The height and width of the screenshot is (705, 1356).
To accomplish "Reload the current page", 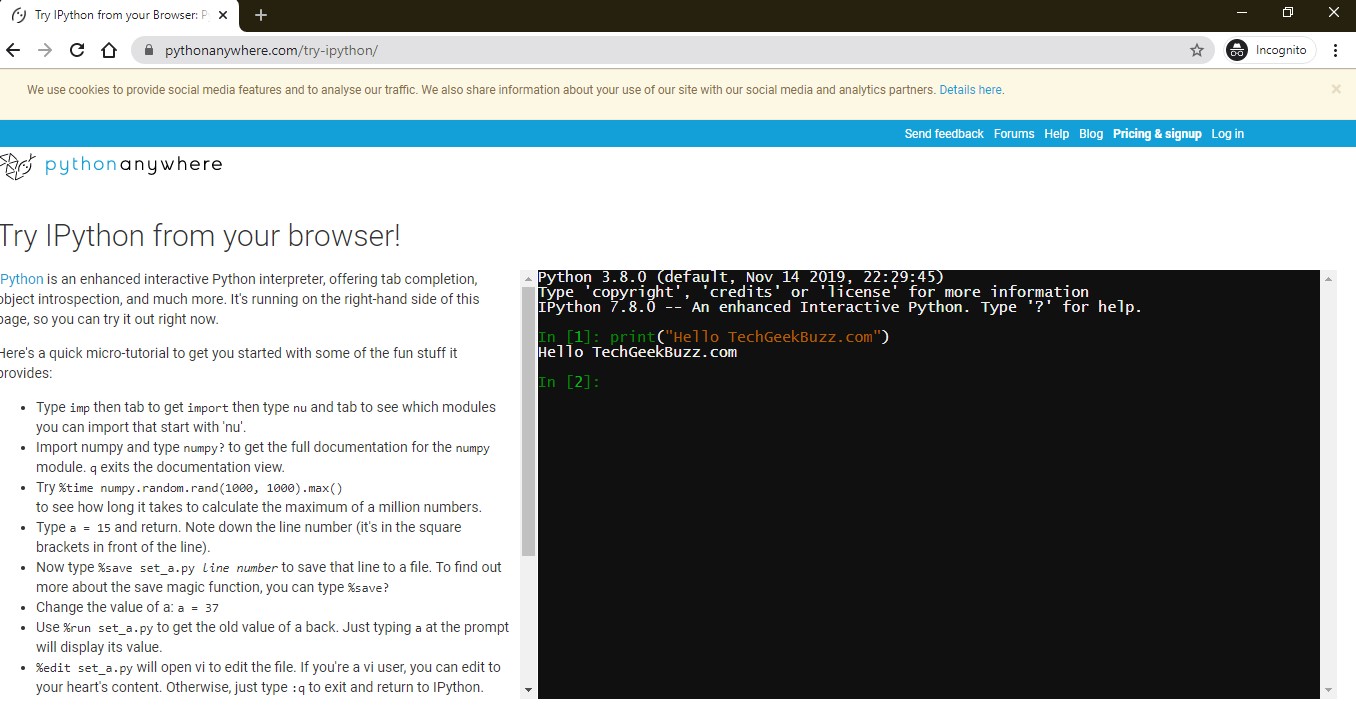I will tap(77, 50).
